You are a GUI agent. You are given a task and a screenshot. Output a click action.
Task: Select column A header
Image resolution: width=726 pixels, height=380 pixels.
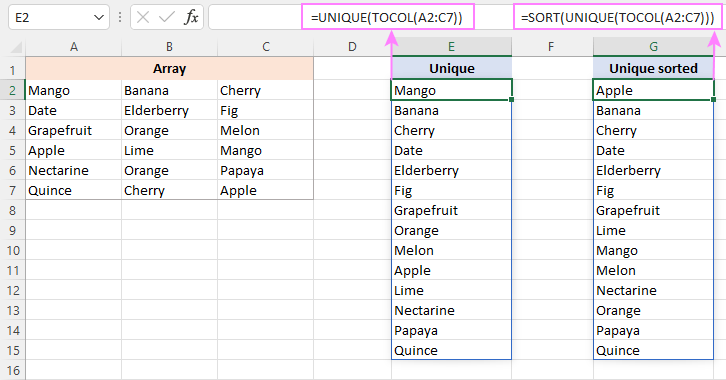tap(74, 47)
